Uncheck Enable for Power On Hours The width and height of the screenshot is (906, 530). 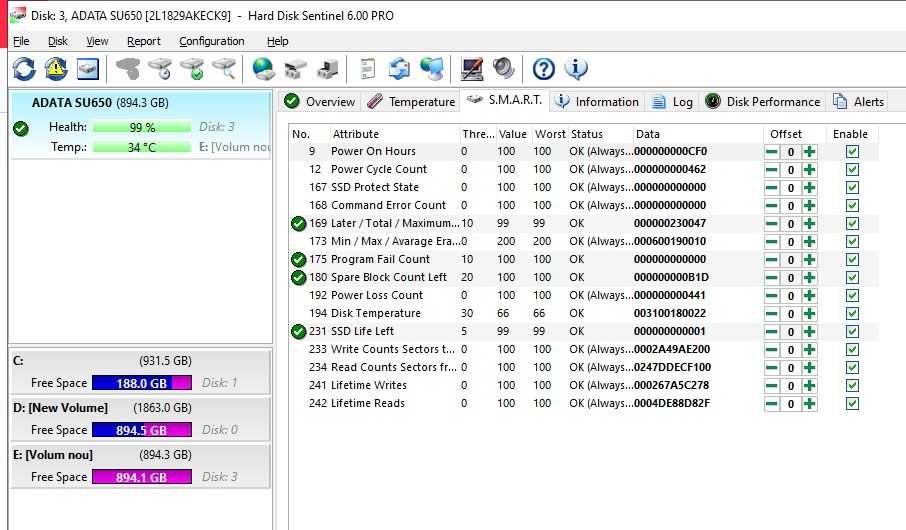pyautogui.click(x=852, y=151)
